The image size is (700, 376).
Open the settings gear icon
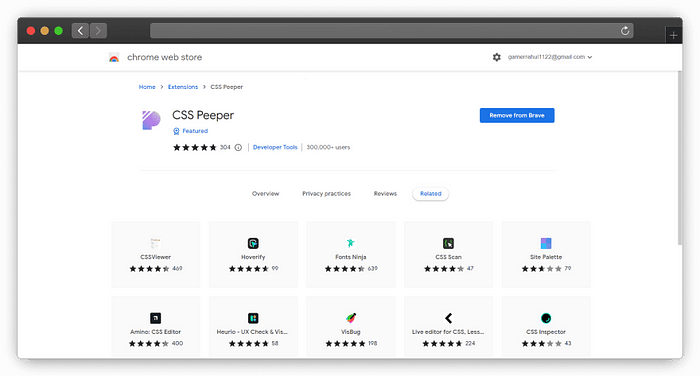pyautogui.click(x=496, y=57)
